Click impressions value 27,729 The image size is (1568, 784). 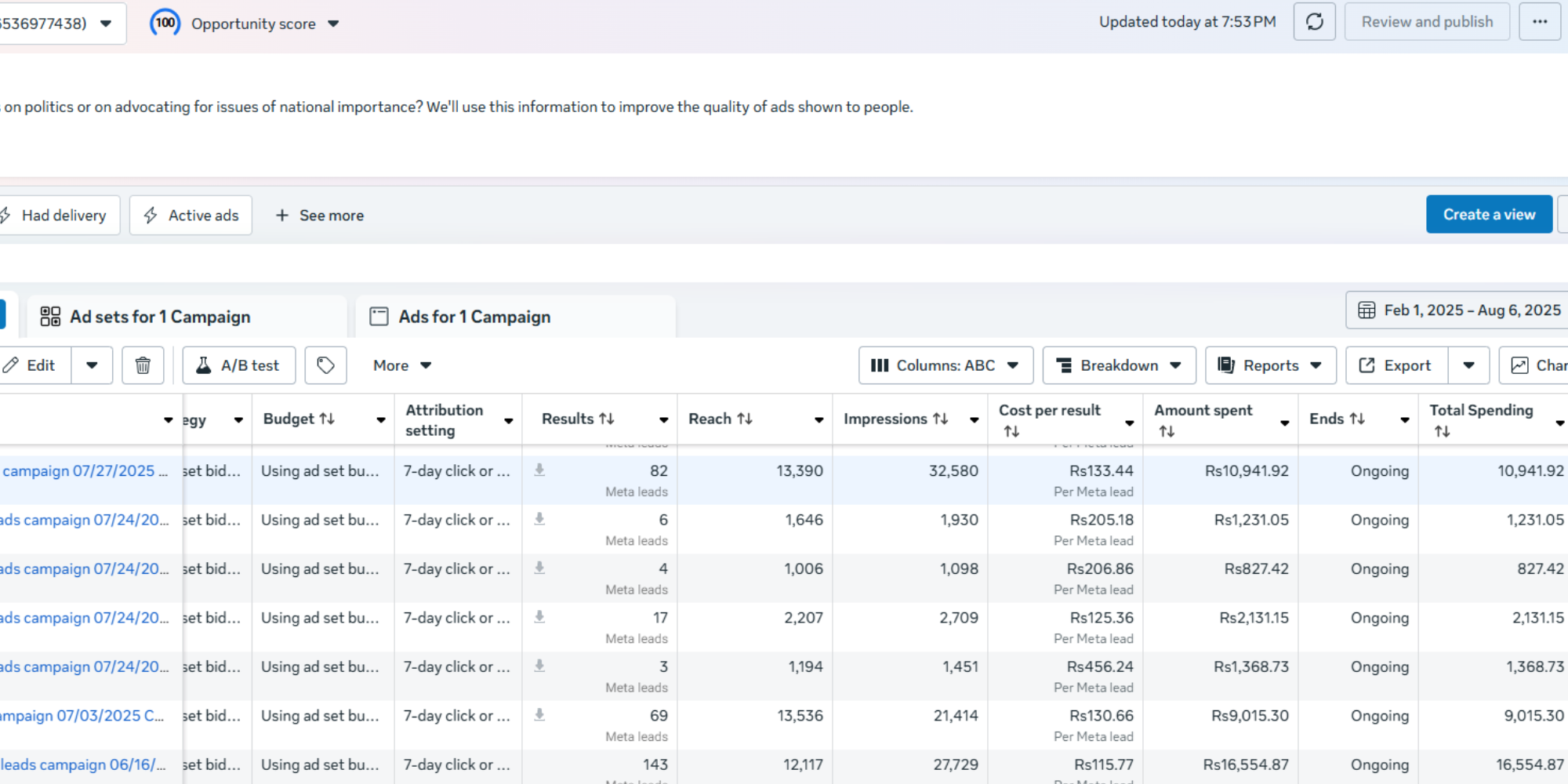(x=956, y=764)
